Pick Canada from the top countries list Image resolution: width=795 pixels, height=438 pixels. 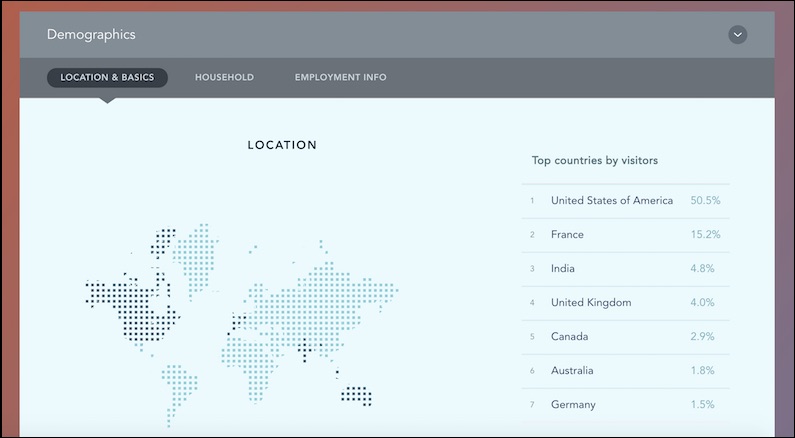tap(569, 337)
